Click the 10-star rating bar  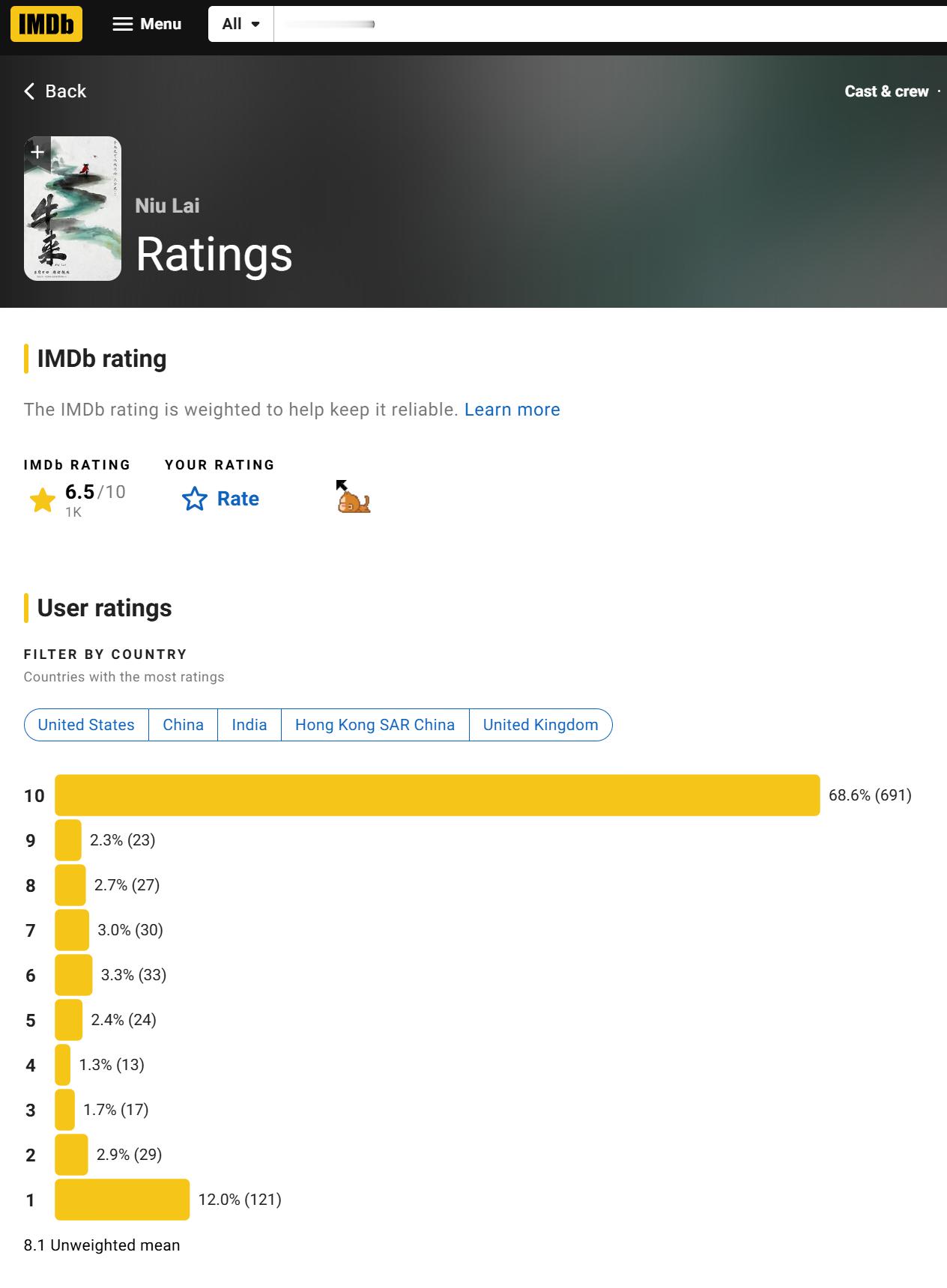coord(438,795)
